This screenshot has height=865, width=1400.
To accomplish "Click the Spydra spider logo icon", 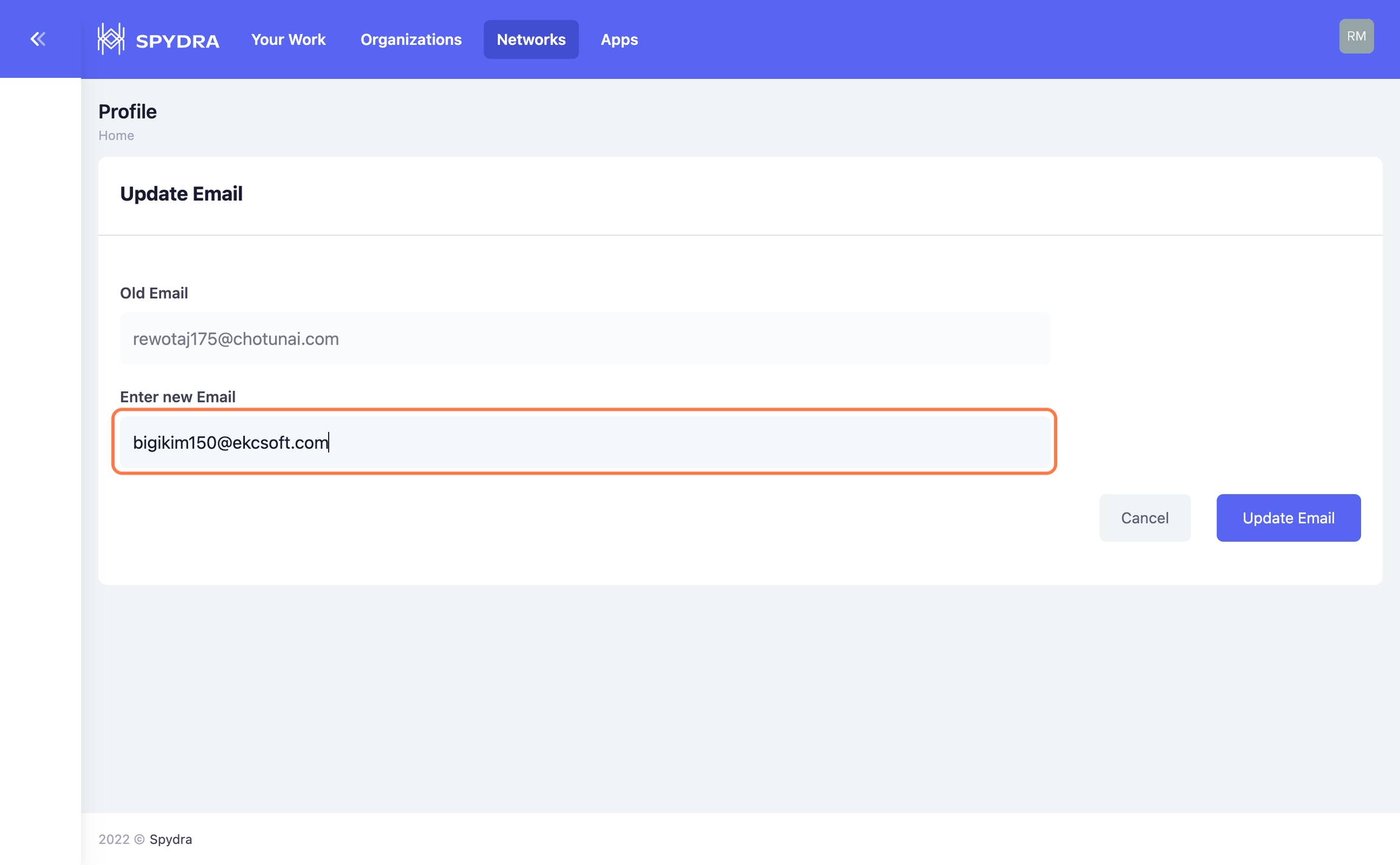I will point(111,39).
